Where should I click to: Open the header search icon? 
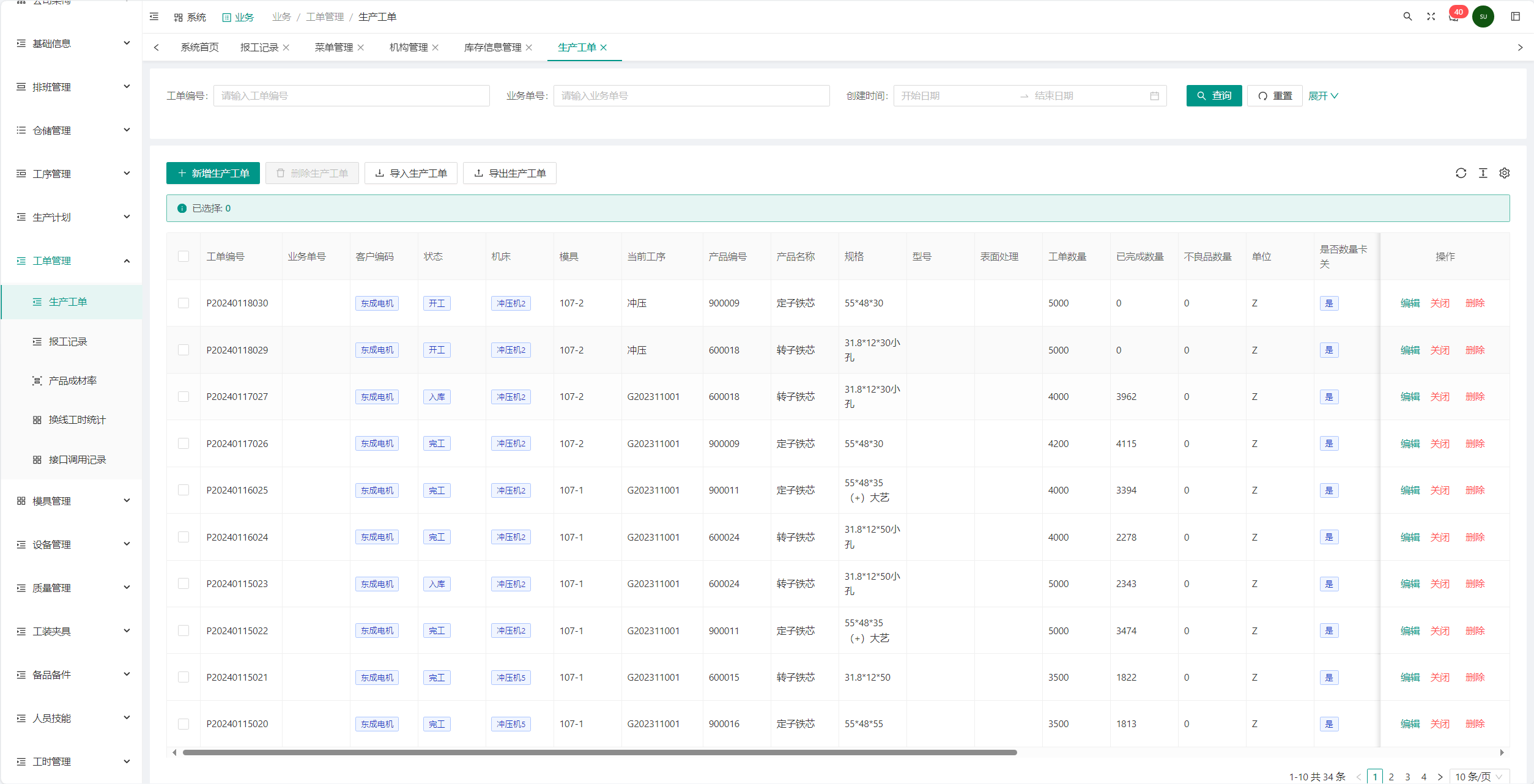click(x=1407, y=17)
